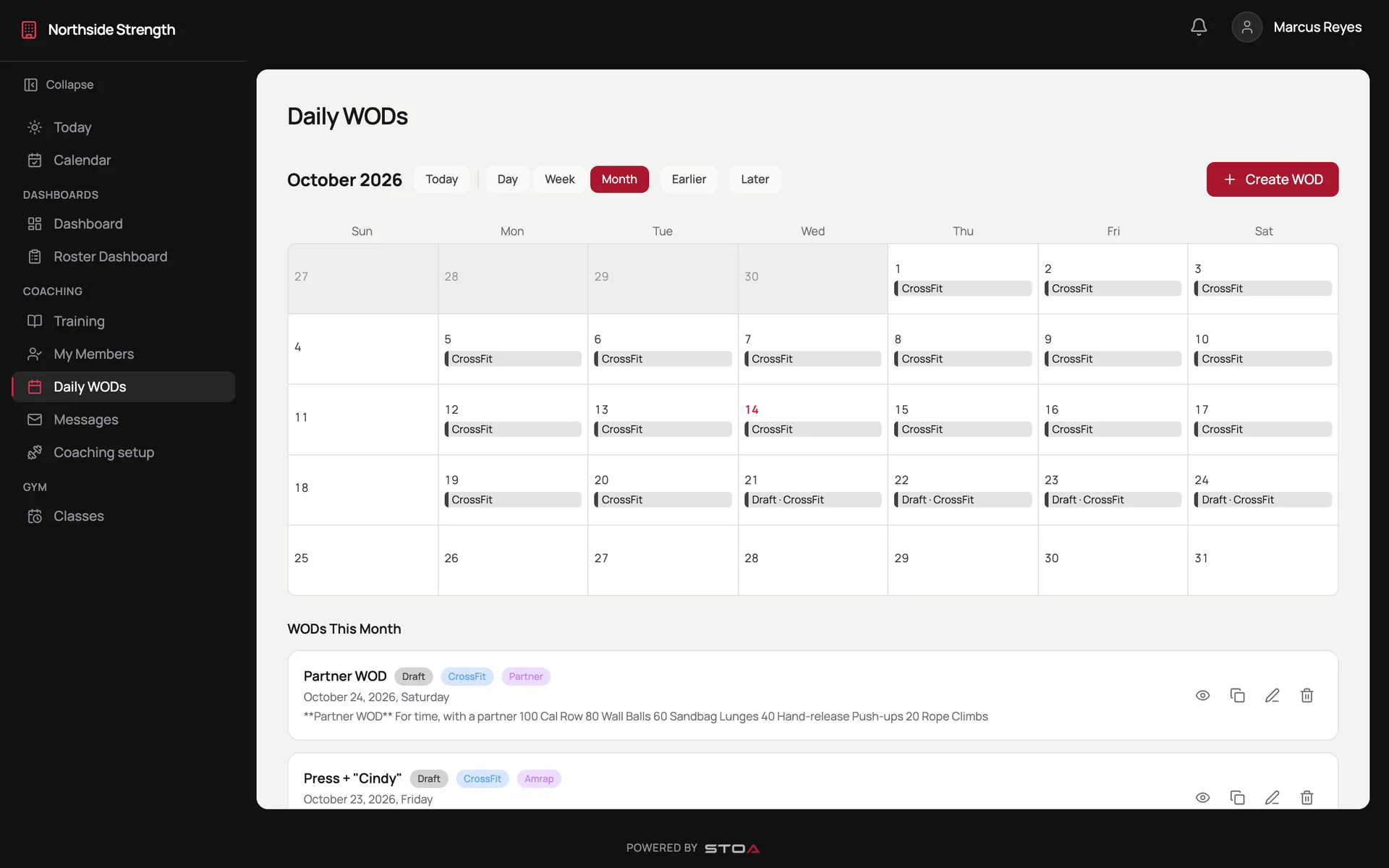View the Press + "Cindy" WOD
This screenshot has width=1389, height=868.
point(1202,797)
